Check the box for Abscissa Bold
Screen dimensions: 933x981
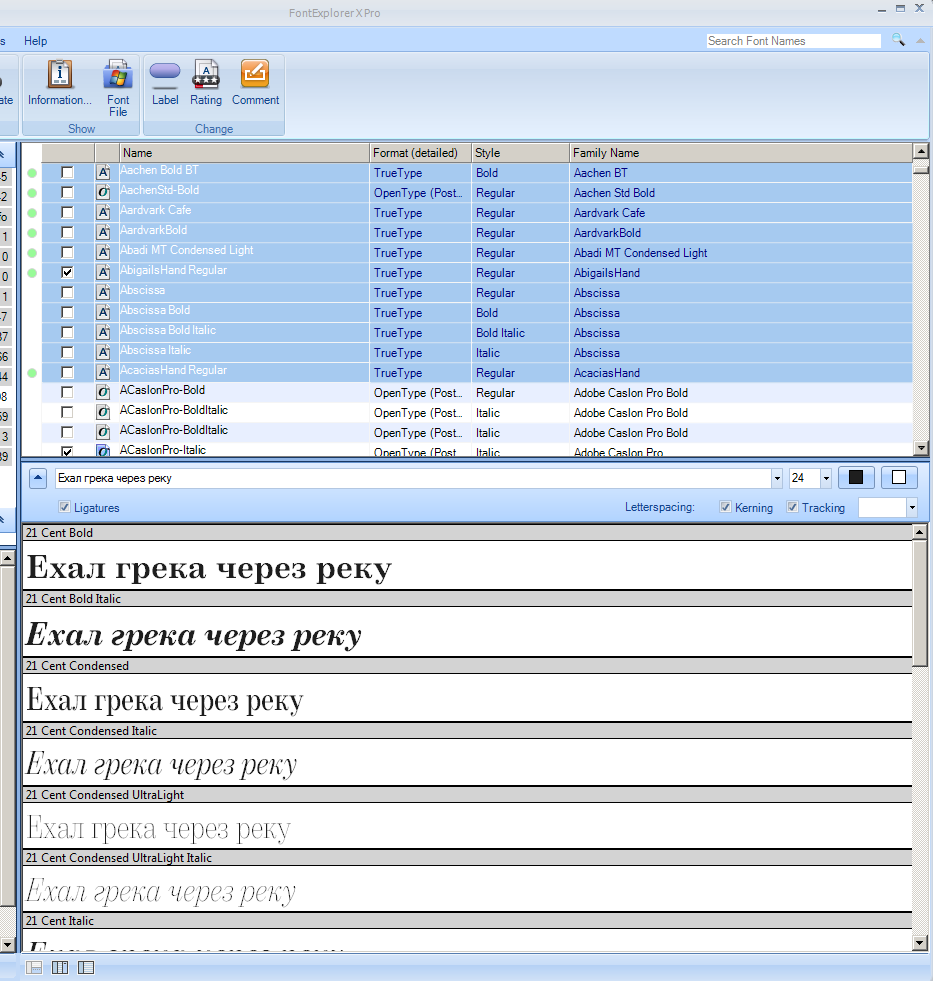pos(67,313)
